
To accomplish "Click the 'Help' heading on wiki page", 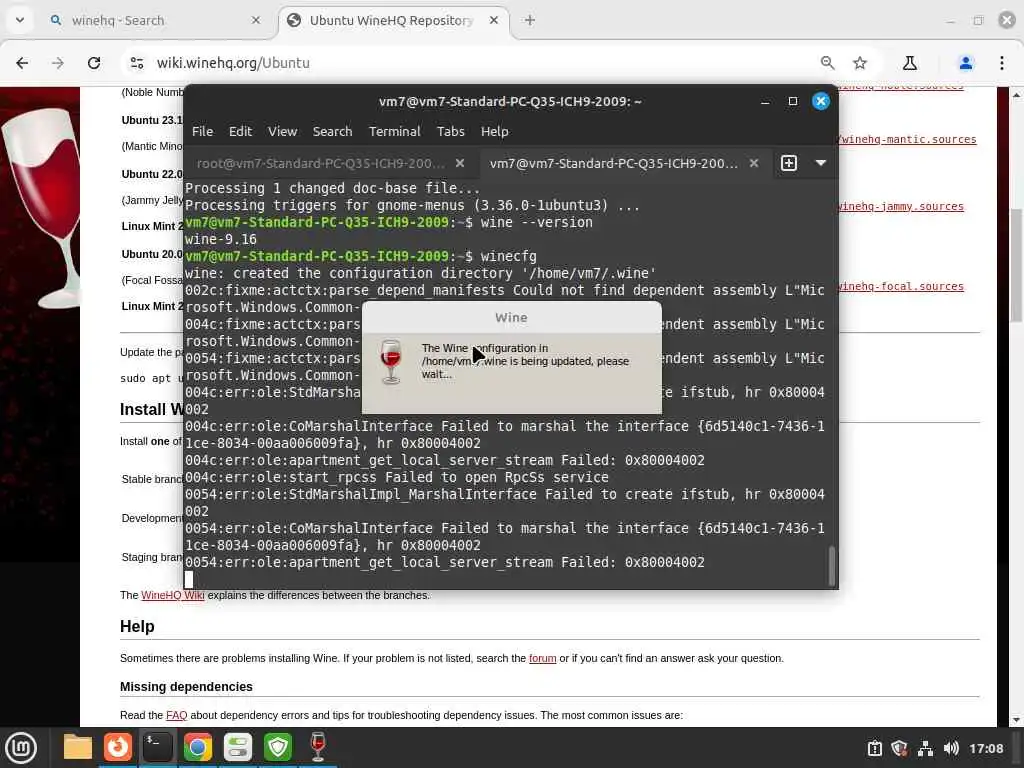I will pyautogui.click(x=137, y=627).
